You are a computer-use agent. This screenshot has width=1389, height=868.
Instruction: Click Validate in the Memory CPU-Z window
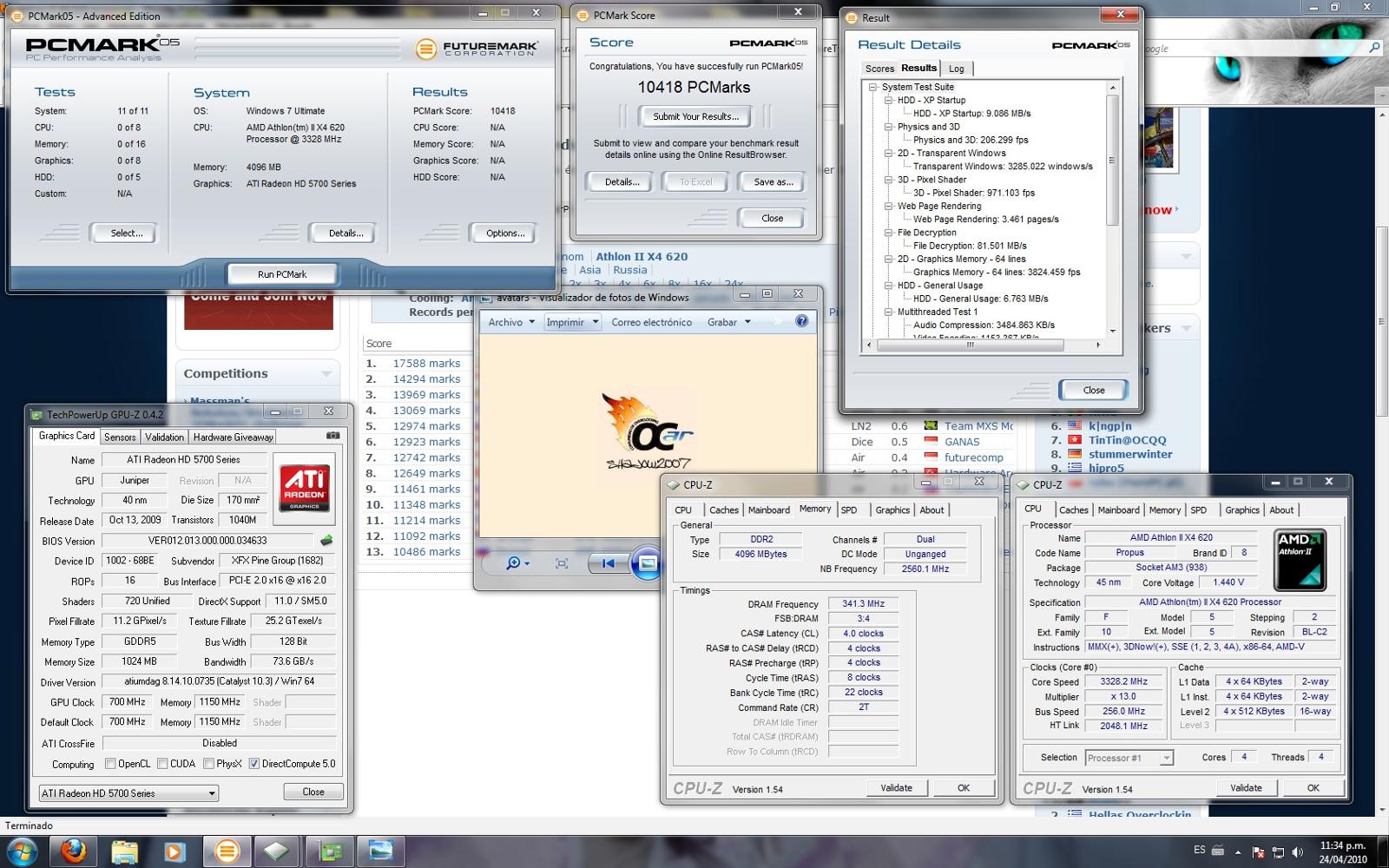(x=897, y=788)
